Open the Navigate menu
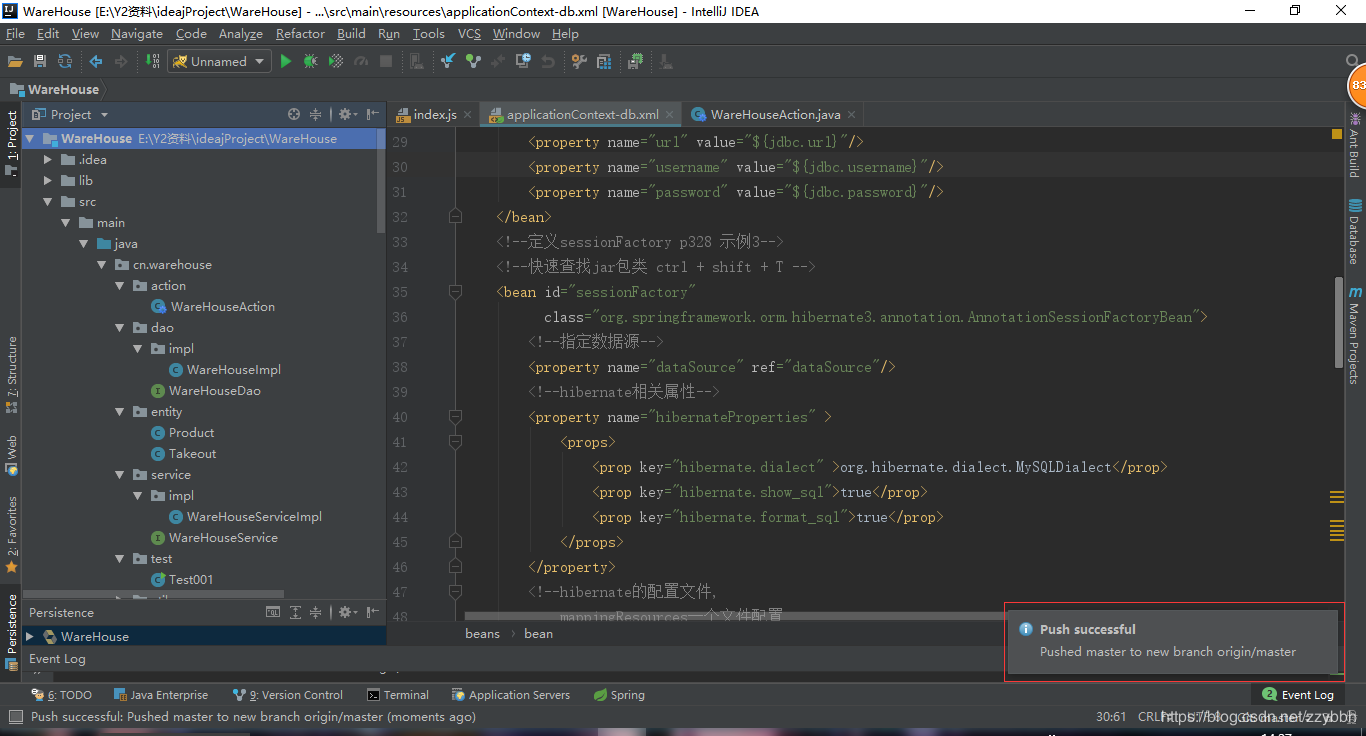The height and width of the screenshot is (736, 1366). [x=137, y=33]
